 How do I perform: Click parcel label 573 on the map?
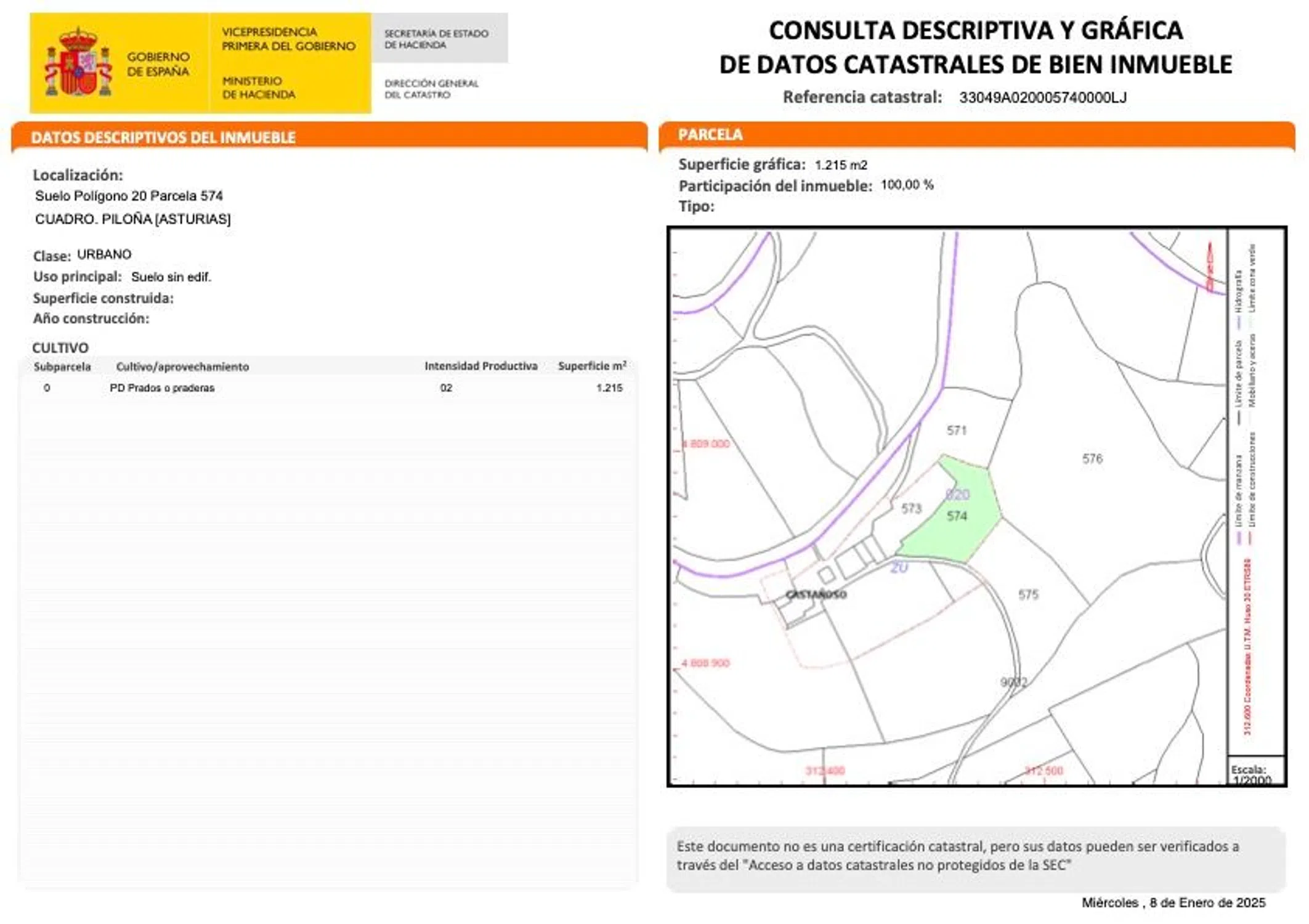pyautogui.click(x=911, y=508)
